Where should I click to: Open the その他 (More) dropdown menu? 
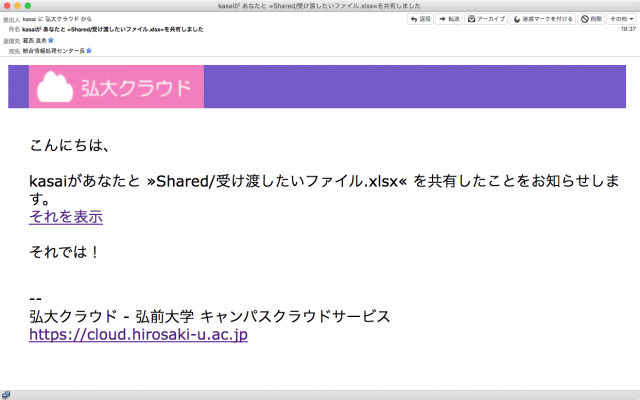coord(622,19)
